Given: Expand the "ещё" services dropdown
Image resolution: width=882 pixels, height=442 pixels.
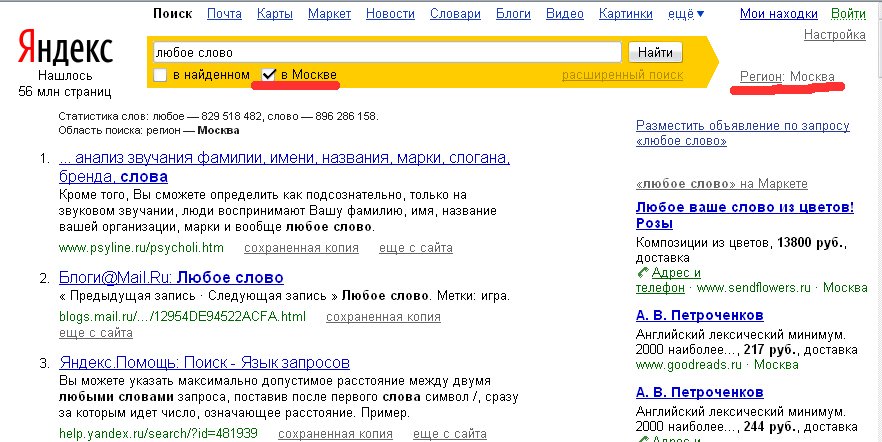Looking at the screenshot, I should (x=687, y=14).
